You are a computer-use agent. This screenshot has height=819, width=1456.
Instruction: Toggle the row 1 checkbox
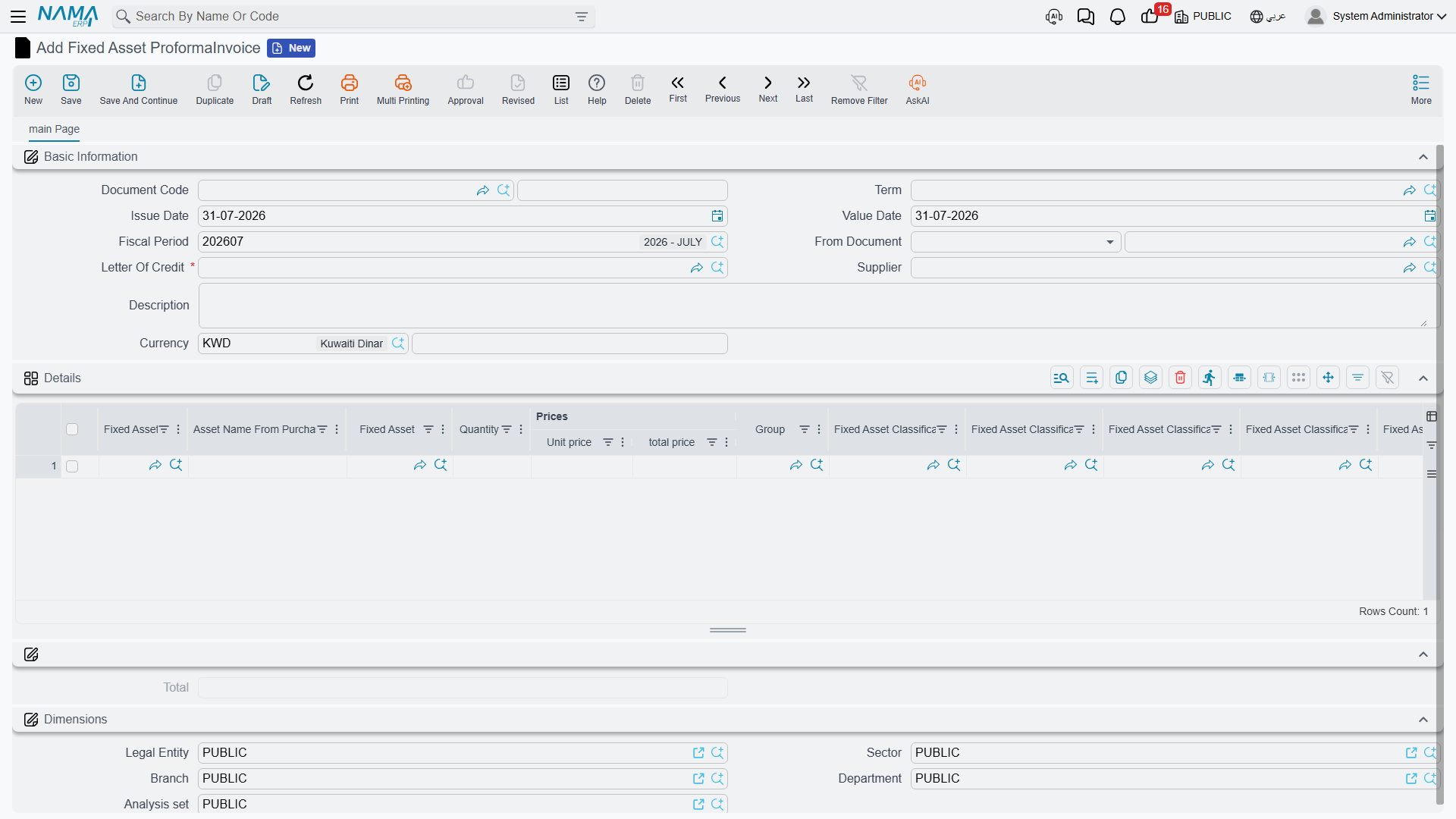click(72, 466)
